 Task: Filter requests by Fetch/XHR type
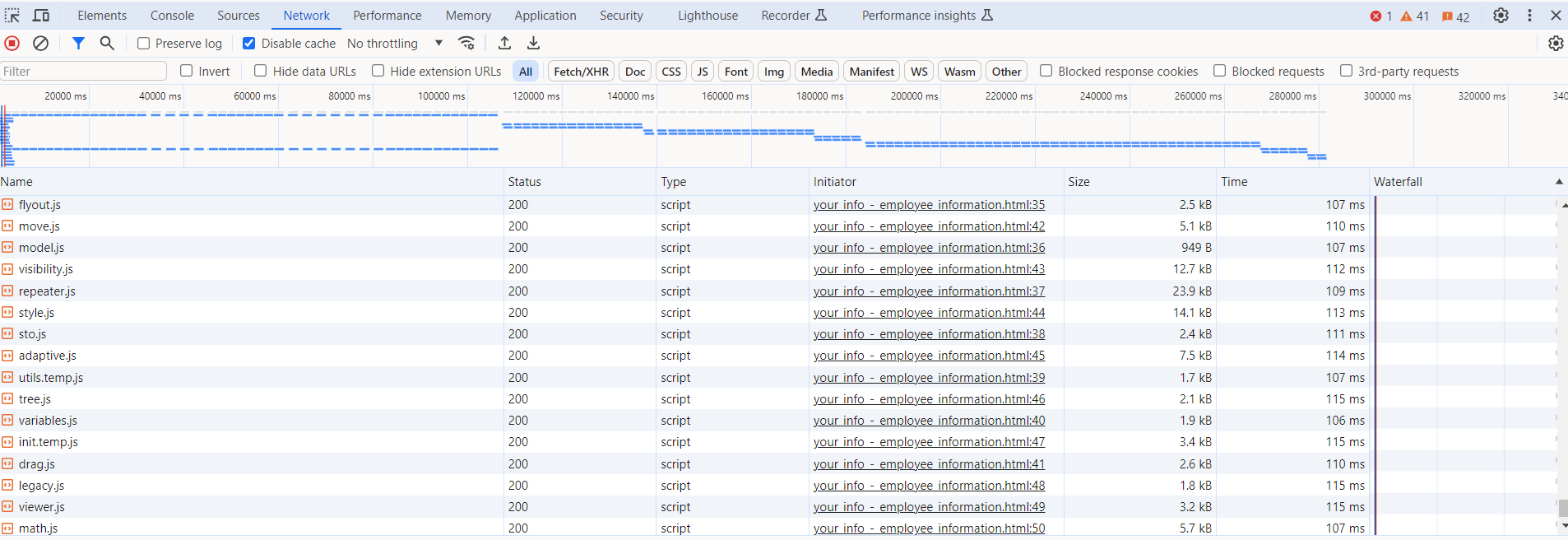[581, 72]
